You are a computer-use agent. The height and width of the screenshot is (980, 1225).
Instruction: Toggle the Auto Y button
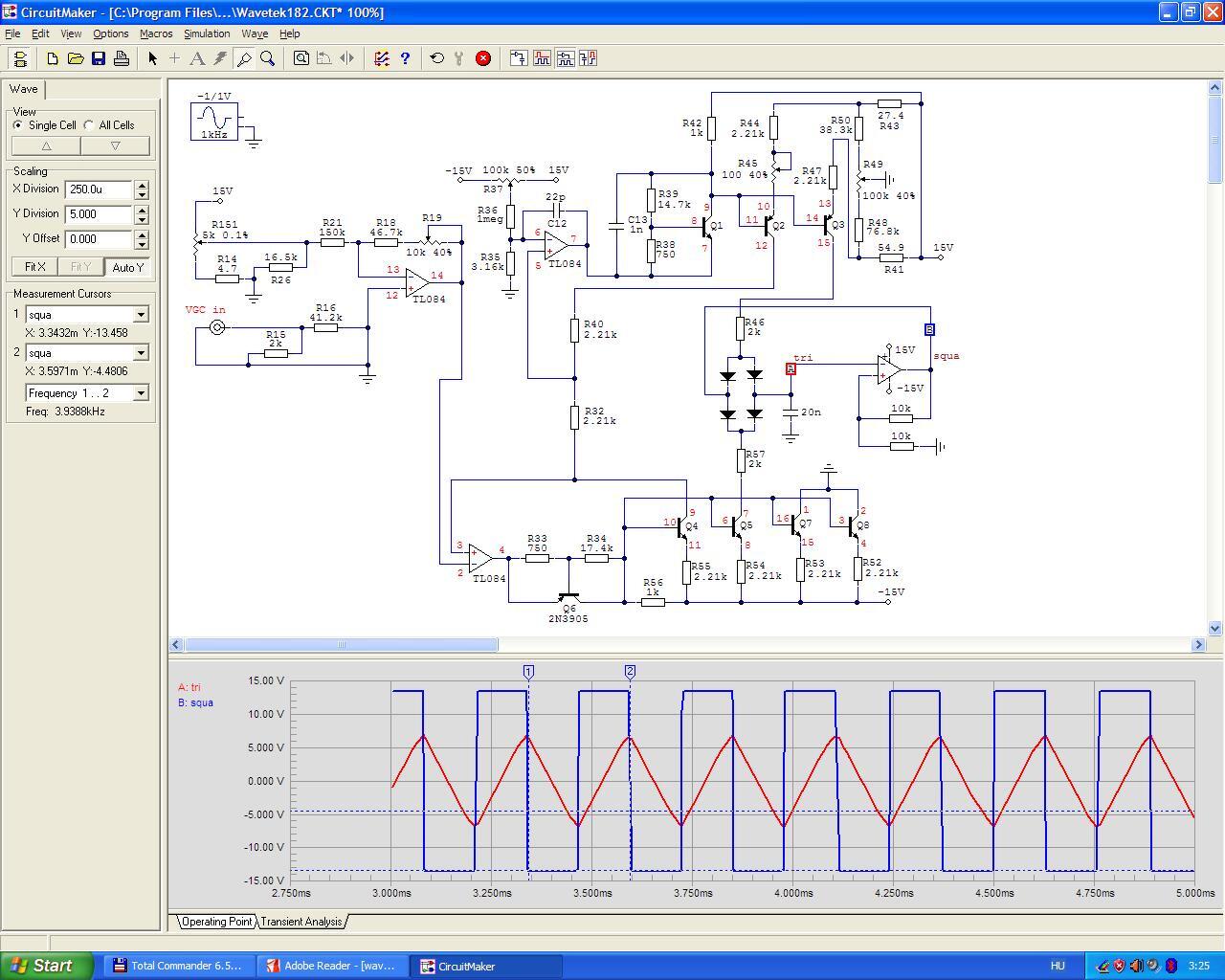(127, 267)
